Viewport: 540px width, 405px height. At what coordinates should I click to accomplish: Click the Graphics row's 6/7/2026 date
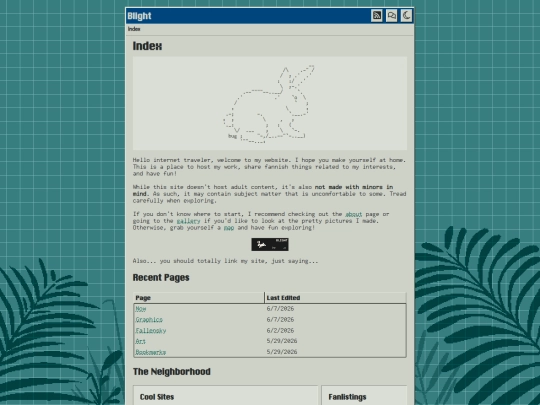point(280,320)
